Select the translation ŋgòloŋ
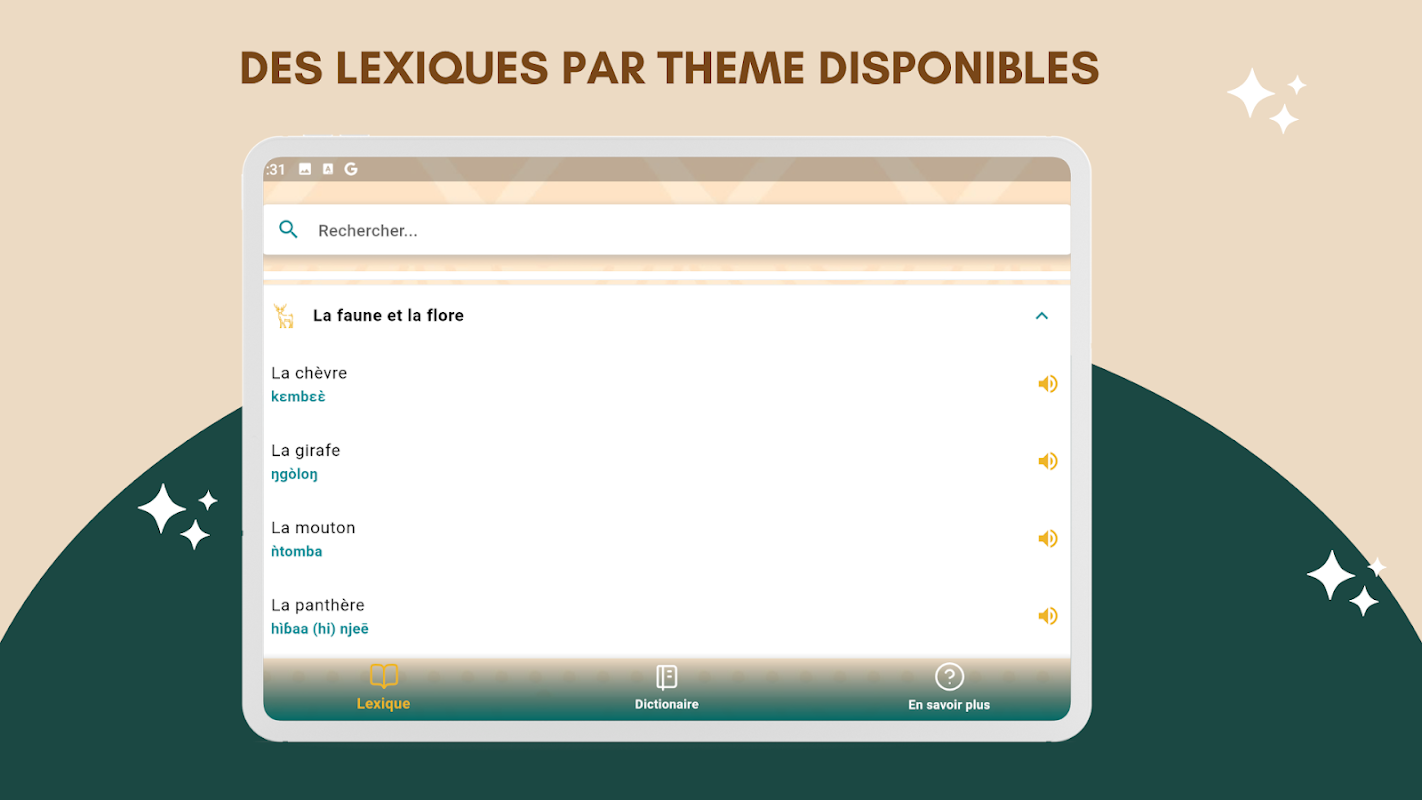 [294, 474]
